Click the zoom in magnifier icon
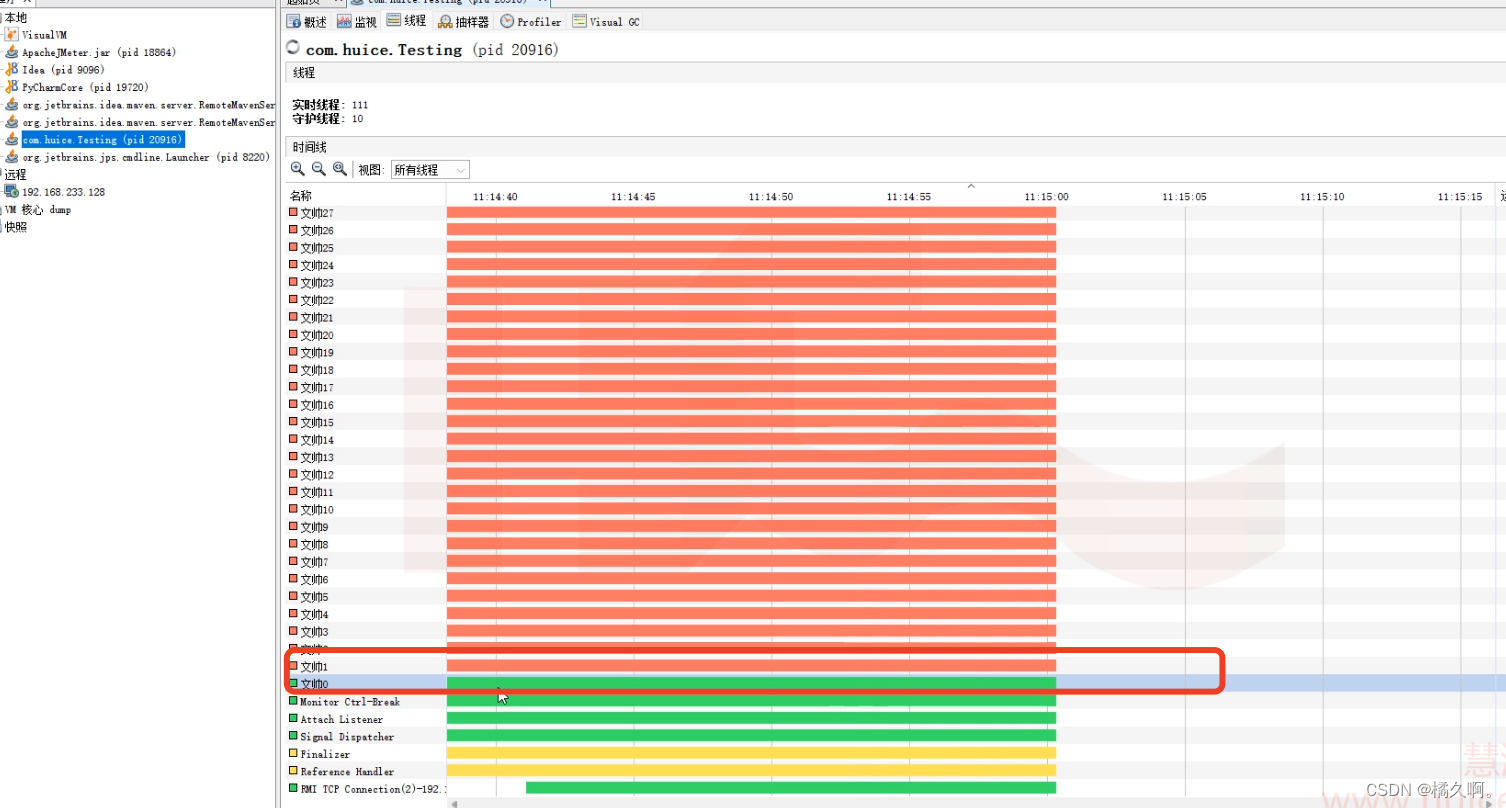The image size is (1506, 808). click(x=297, y=169)
